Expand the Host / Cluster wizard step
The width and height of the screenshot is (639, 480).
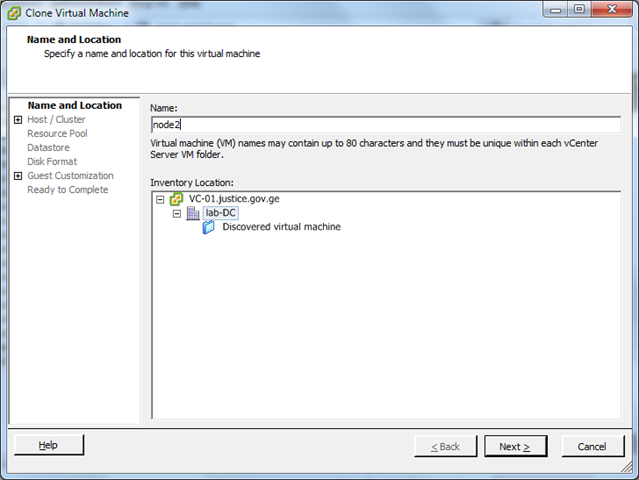pyautogui.click(x=18, y=120)
